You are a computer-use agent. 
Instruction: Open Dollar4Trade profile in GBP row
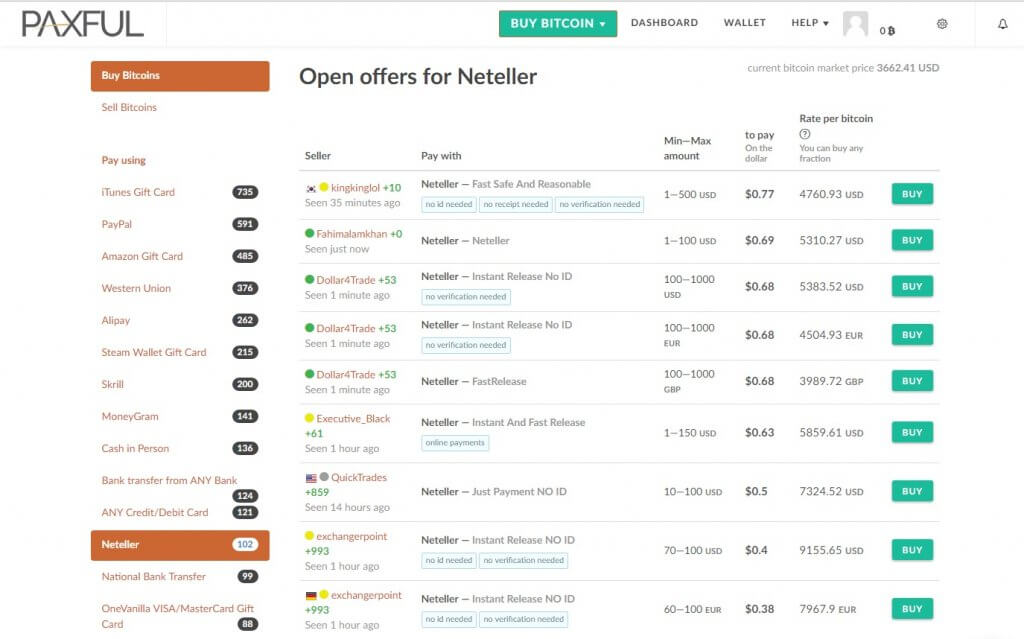tap(346, 375)
